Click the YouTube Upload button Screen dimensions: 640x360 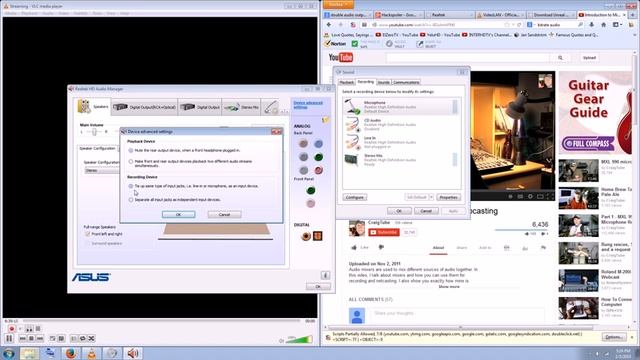click(589, 58)
